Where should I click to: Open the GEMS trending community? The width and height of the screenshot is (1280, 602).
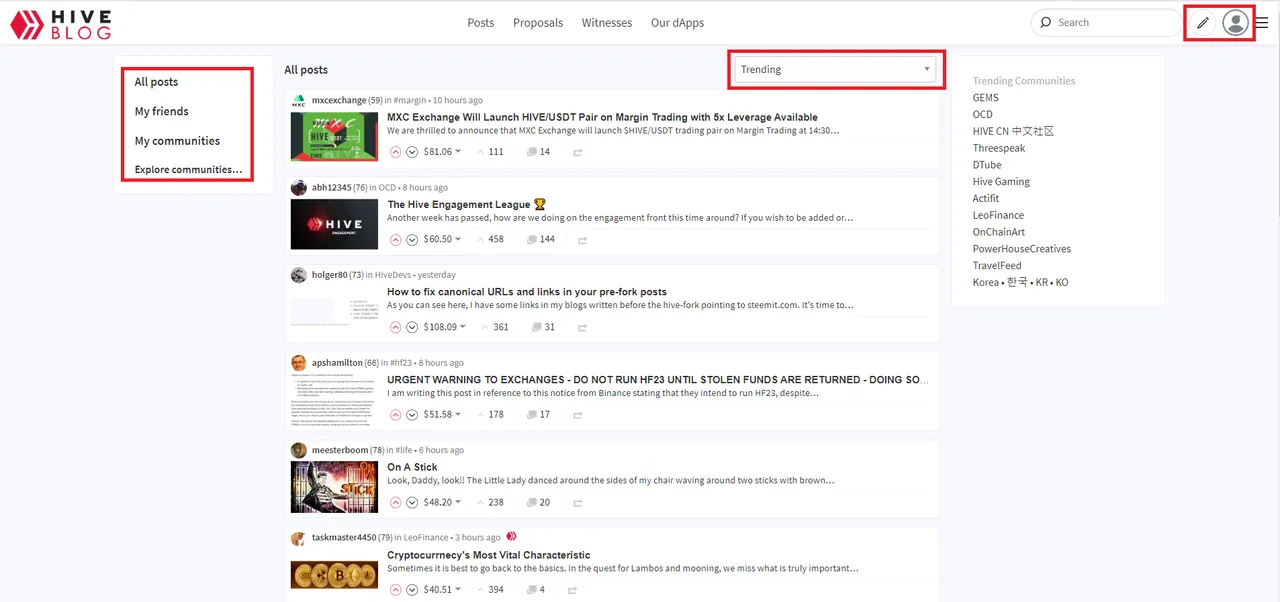pyautogui.click(x=986, y=97)
